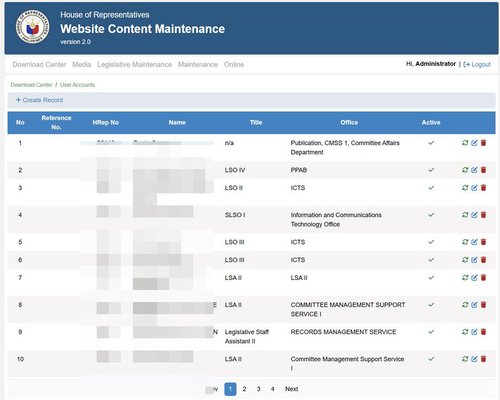
Task: Select current page 1 in pagination
Action: (x=230, y=389)
